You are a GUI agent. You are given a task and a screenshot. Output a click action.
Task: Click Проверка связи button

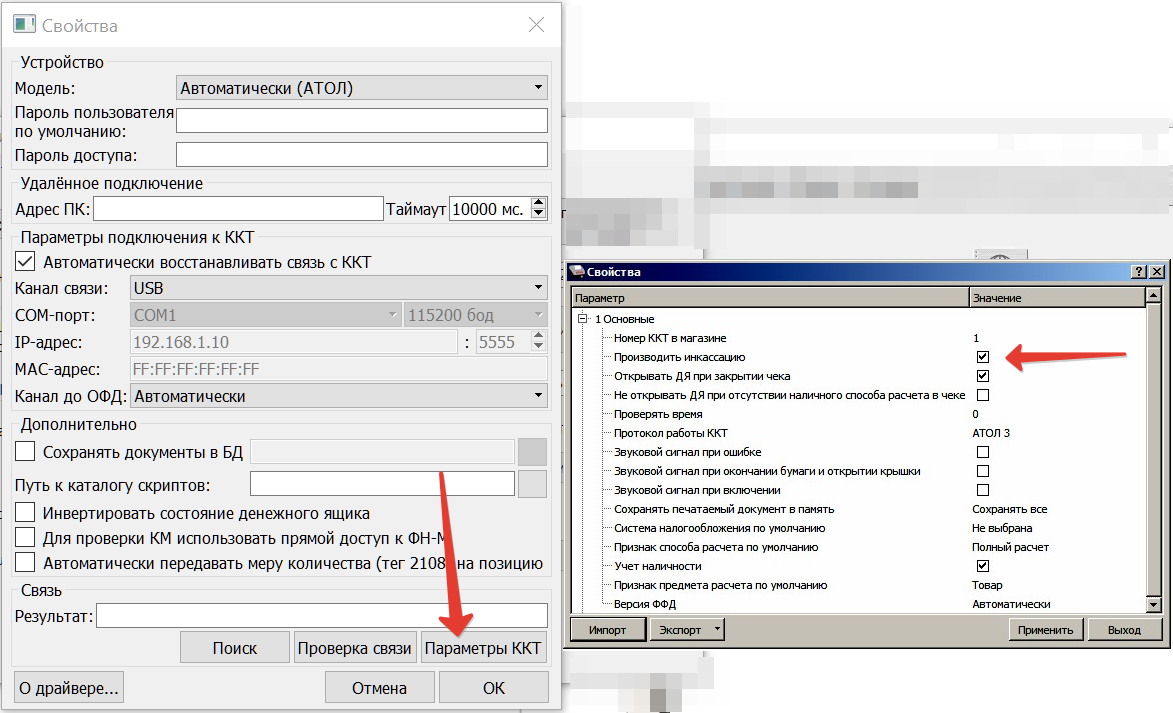point(355,648)
